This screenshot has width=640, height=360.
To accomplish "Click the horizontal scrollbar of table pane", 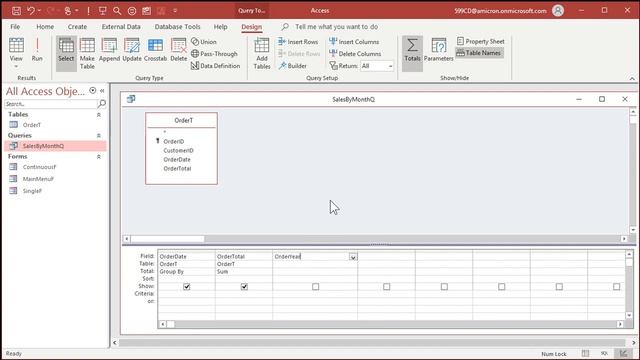I will [x=375, y=239].
